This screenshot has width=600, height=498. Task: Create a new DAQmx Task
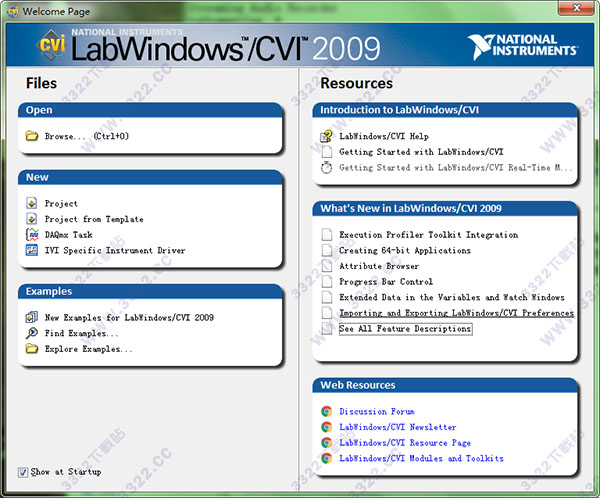pyautogui.click(x=68, y=235)
